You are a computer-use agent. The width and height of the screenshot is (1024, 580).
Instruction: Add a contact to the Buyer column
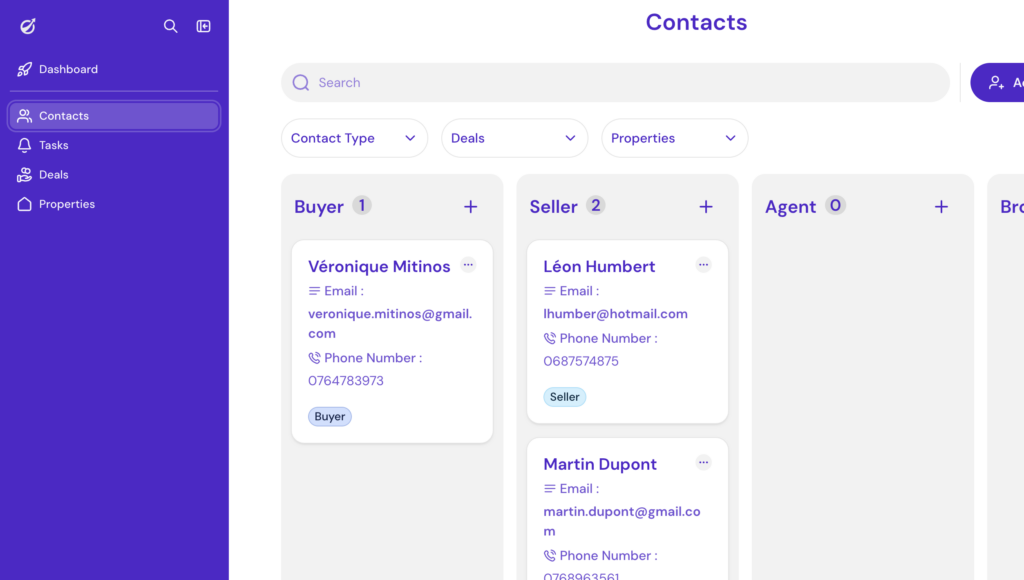pos(471,207)
